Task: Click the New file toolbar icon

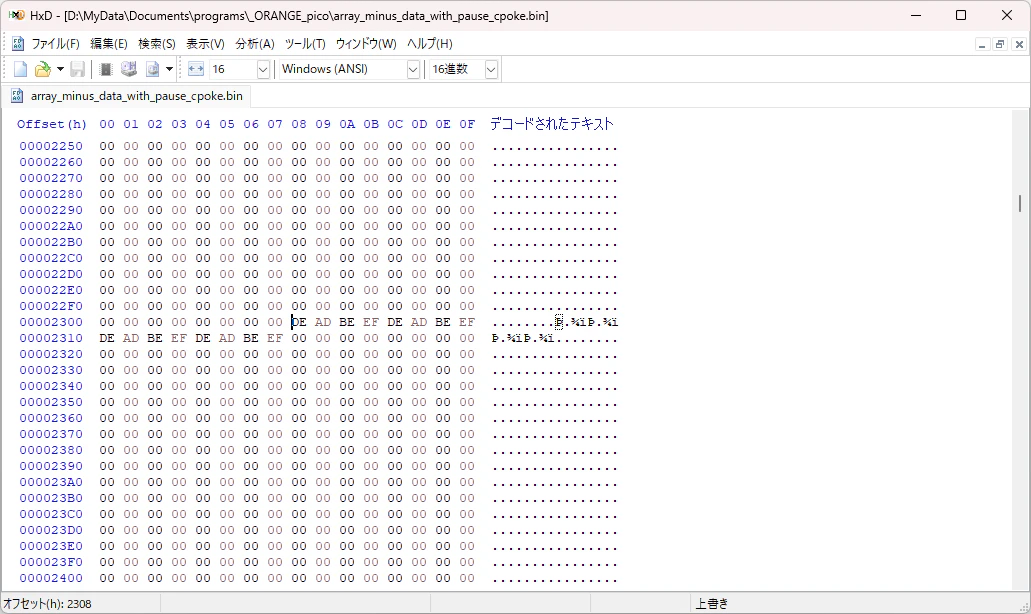Action: (x=20, y=69)
